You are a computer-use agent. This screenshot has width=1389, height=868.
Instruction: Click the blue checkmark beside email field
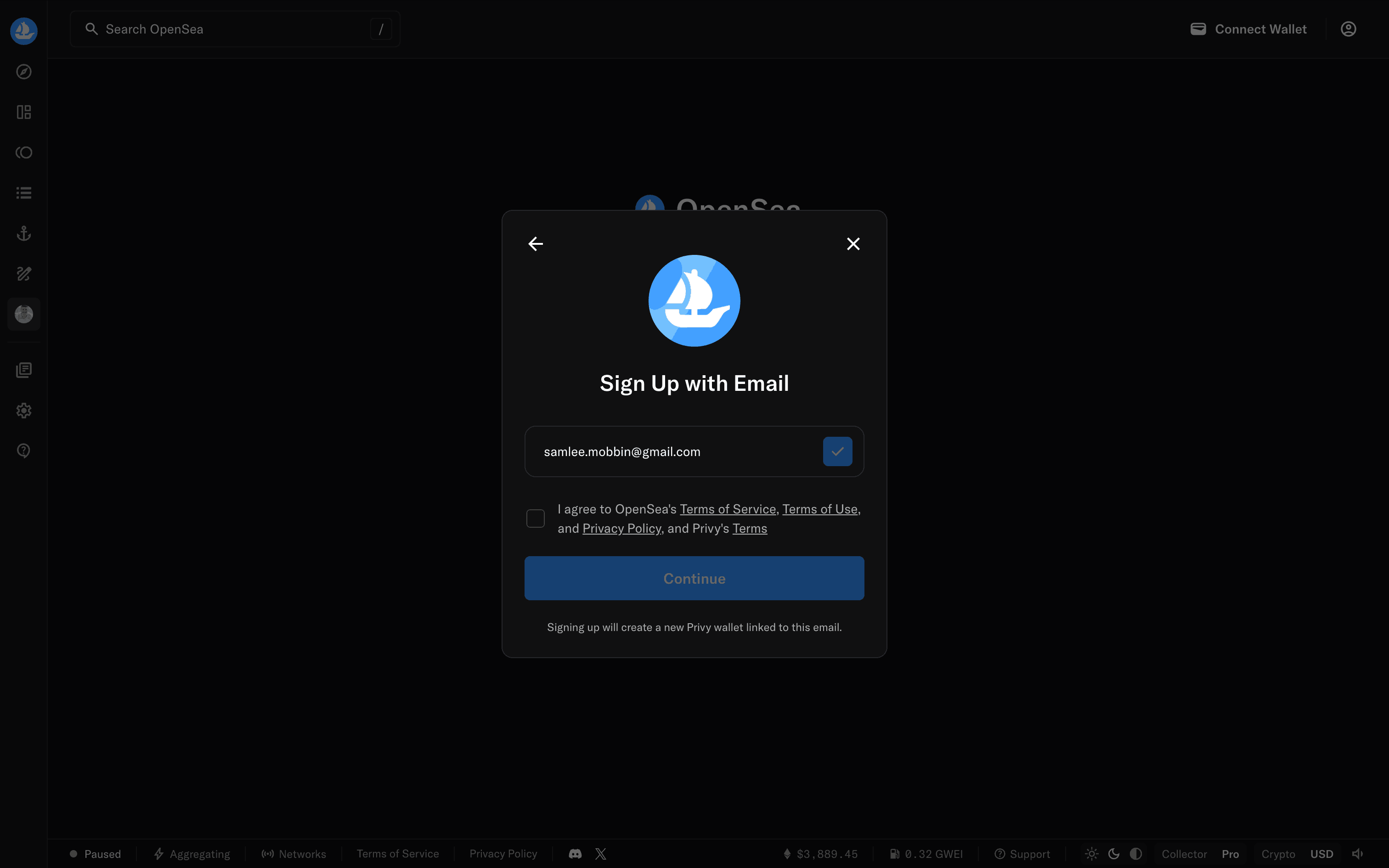[x=837, y=452]
